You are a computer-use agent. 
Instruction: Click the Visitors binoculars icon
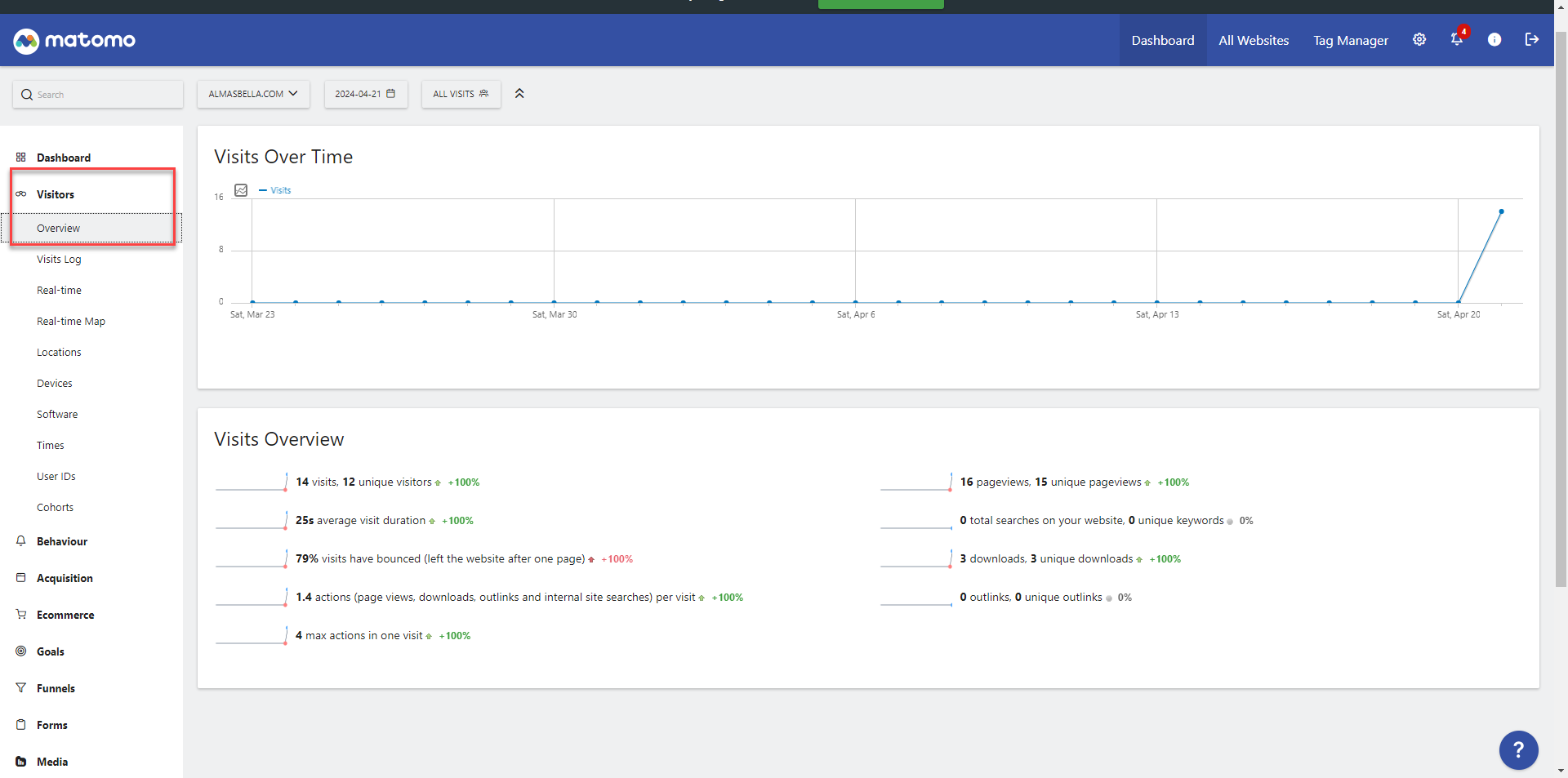click(x=21, y=193)
